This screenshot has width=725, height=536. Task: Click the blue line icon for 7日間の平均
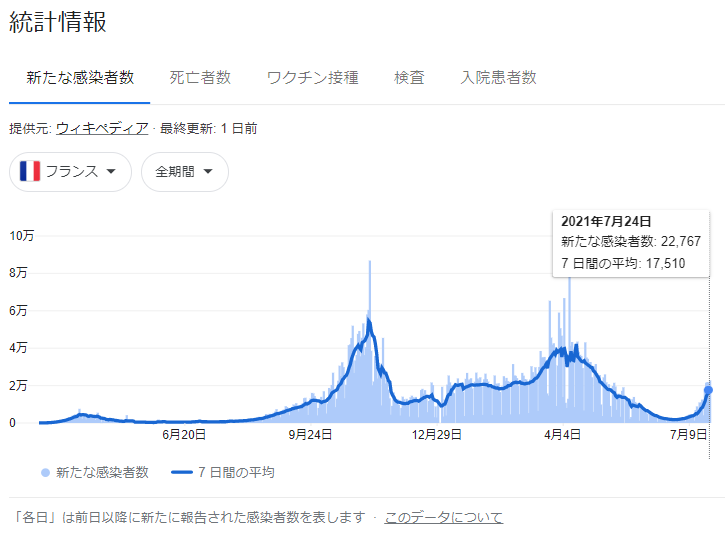[x=181, y=472]
